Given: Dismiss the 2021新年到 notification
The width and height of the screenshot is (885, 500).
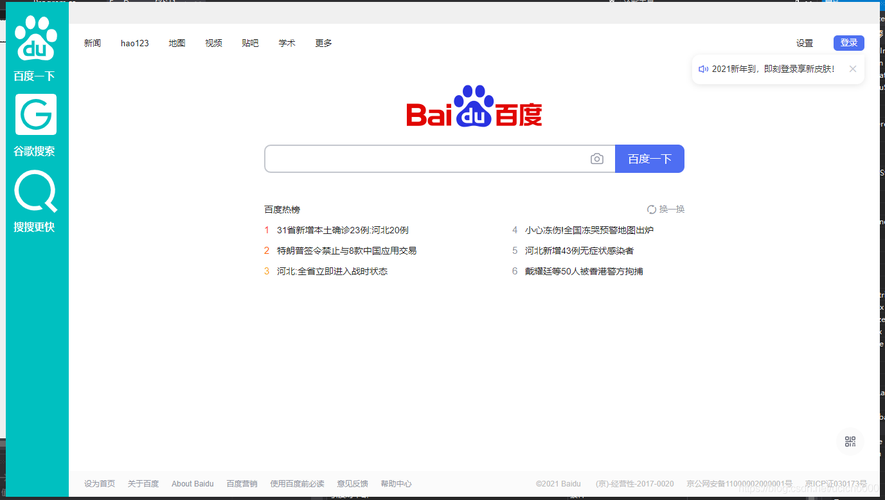Looking at the screenshot, I should tap(853, 69).
